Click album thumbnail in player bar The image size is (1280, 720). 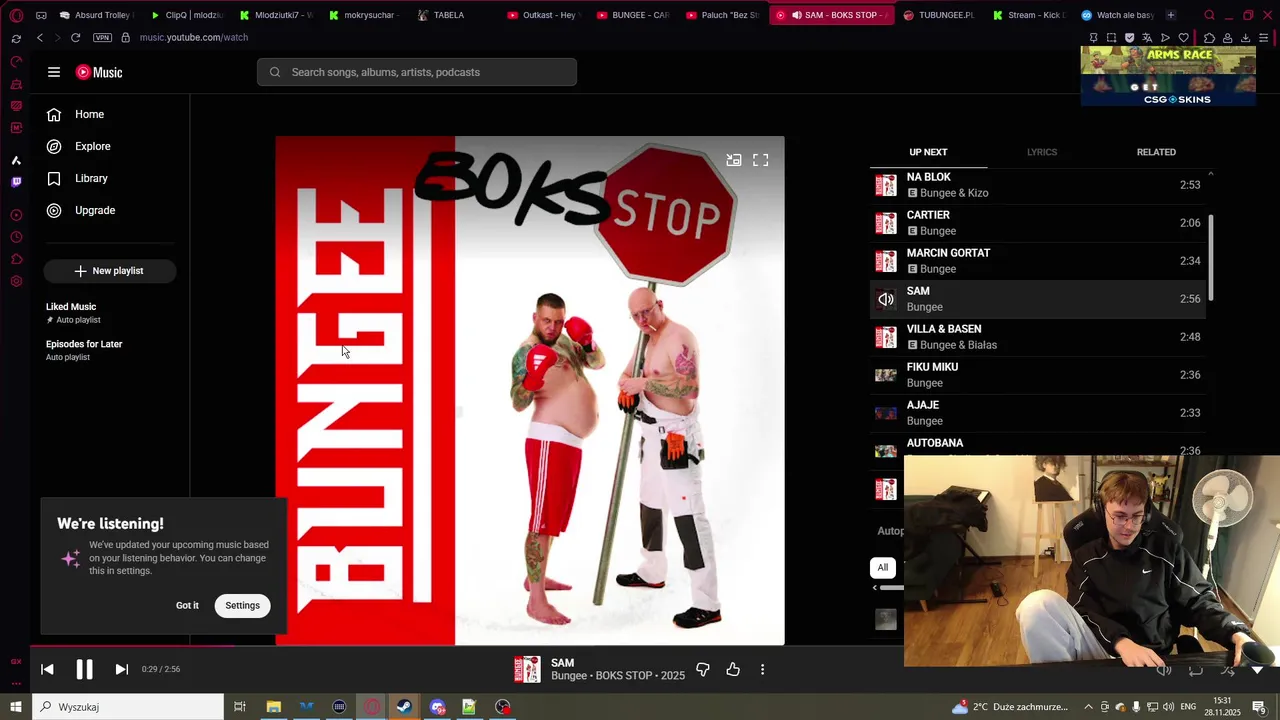(527, 669)
